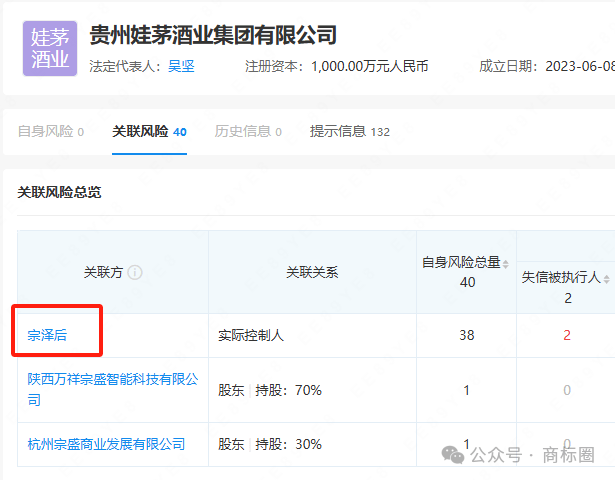Viewport: 615px width, 480px height.
Task: Click the 关联风险总览 section heading
Action: pyautogui.click(x=59, y=191)
